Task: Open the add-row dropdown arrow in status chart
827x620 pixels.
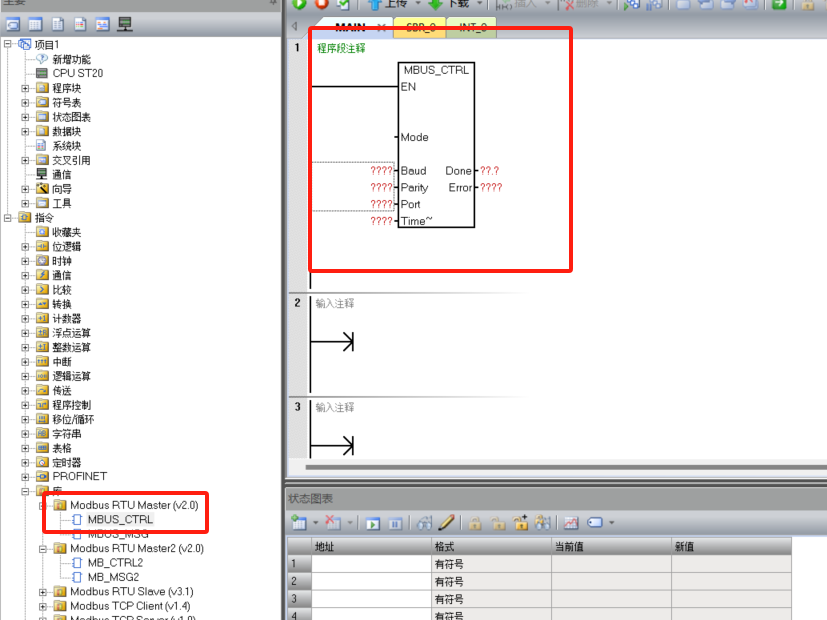Action: pos(315,523)
